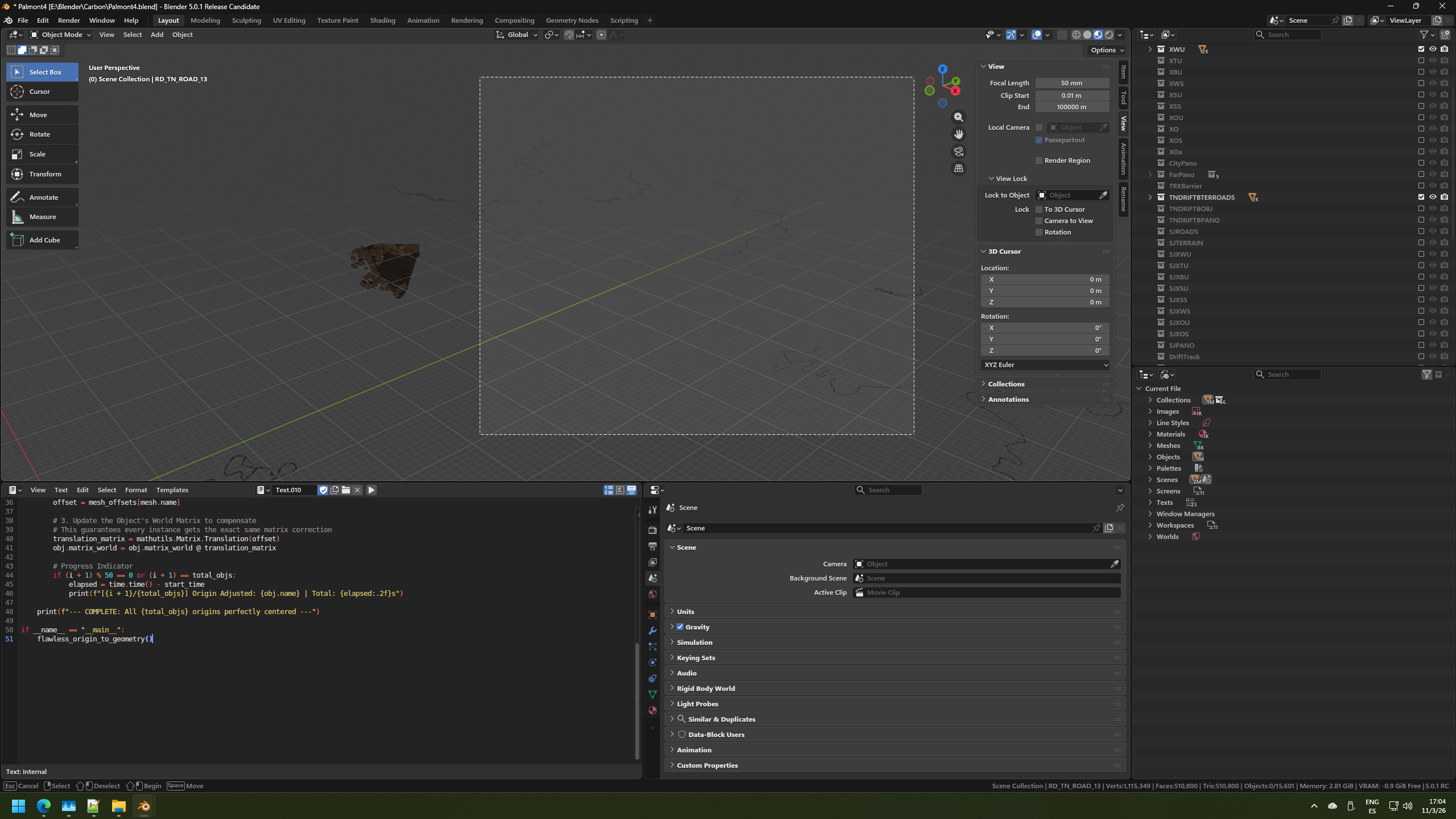Screen dimensions: 1456x819
Task: Click the Add Cube tool
Action: pyautogui.click(x=44, y=240)
